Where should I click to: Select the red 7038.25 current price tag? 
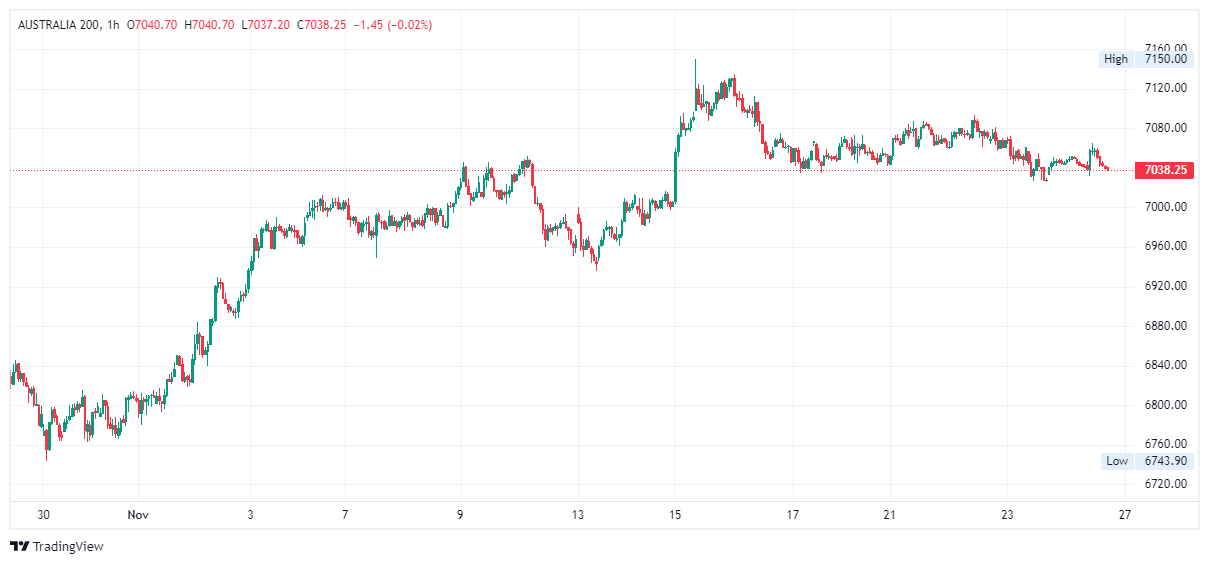pos(1165,170)
